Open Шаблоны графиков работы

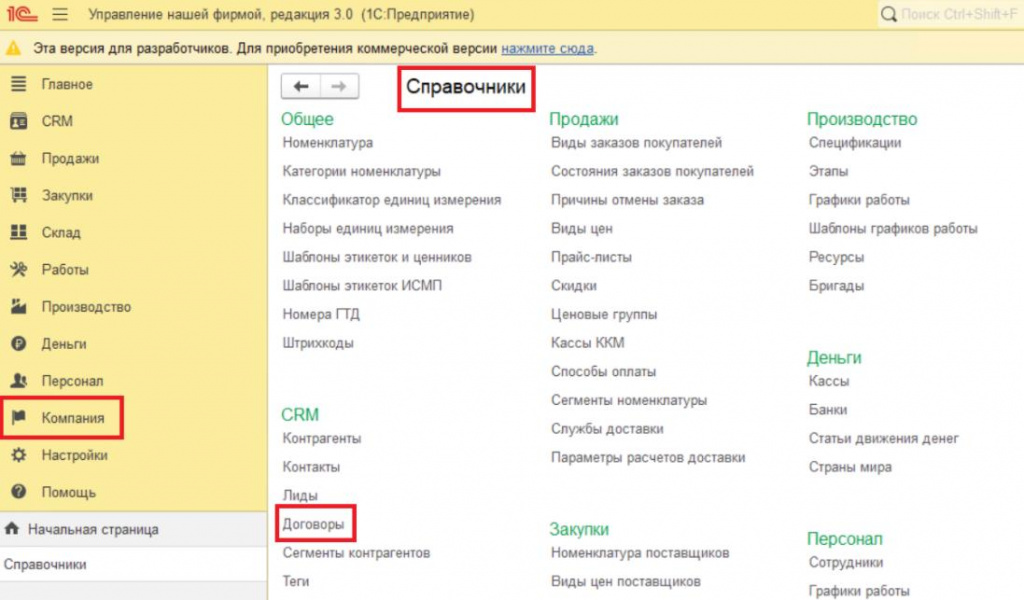click(x=893, y=229)
